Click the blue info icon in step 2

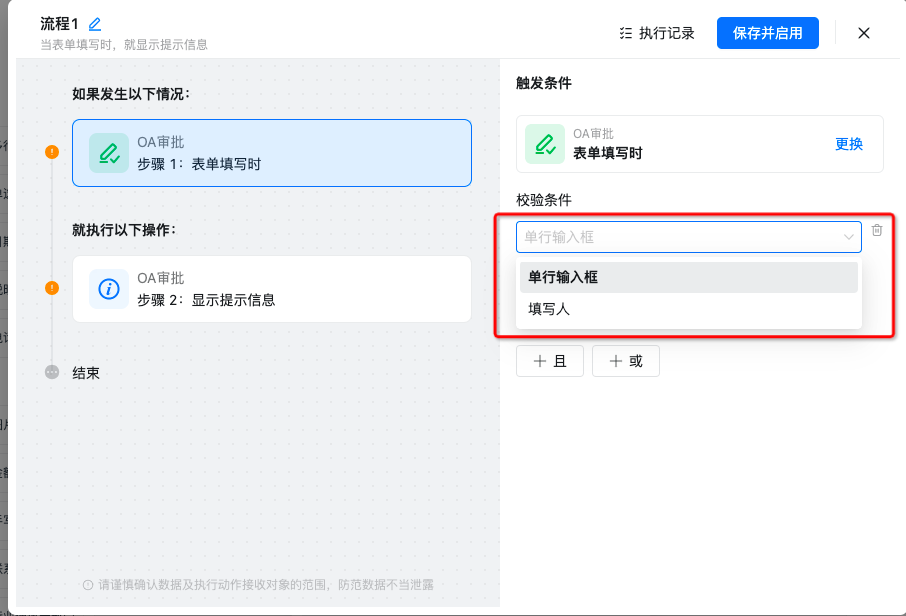(108, 289)
